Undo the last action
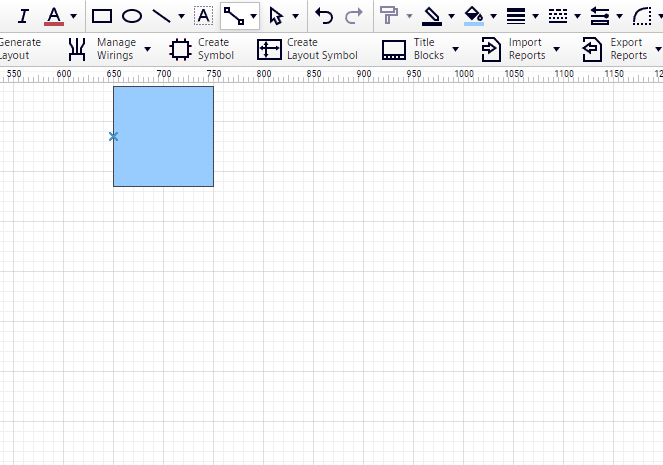663x465 pixels. point(324,16)
